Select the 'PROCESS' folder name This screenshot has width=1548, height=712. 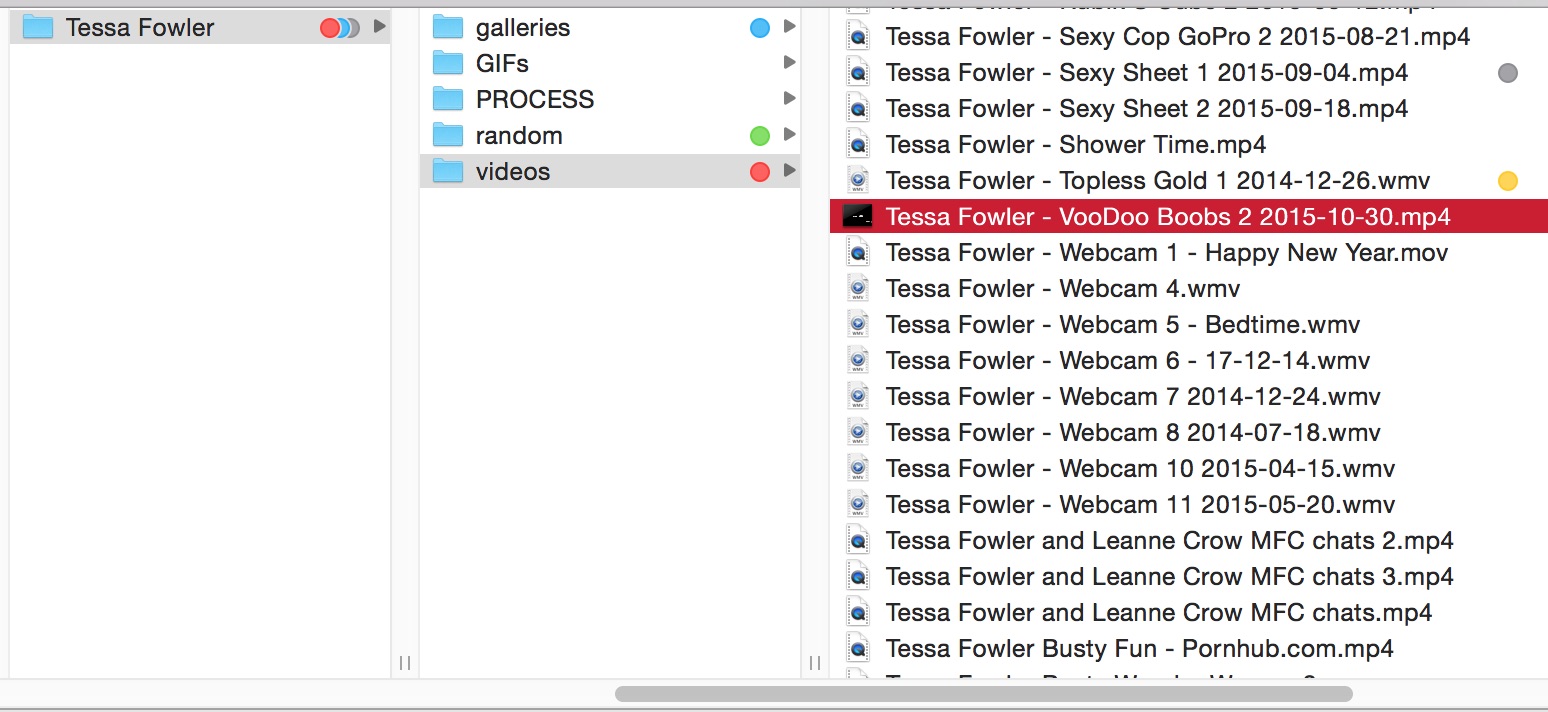pyautogui.click(x=535, y=99)
